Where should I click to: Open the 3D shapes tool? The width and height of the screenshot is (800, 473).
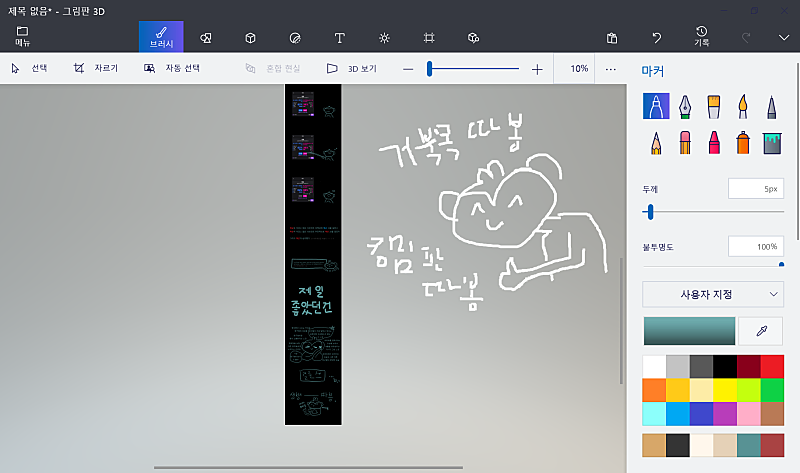pos(250,38)
